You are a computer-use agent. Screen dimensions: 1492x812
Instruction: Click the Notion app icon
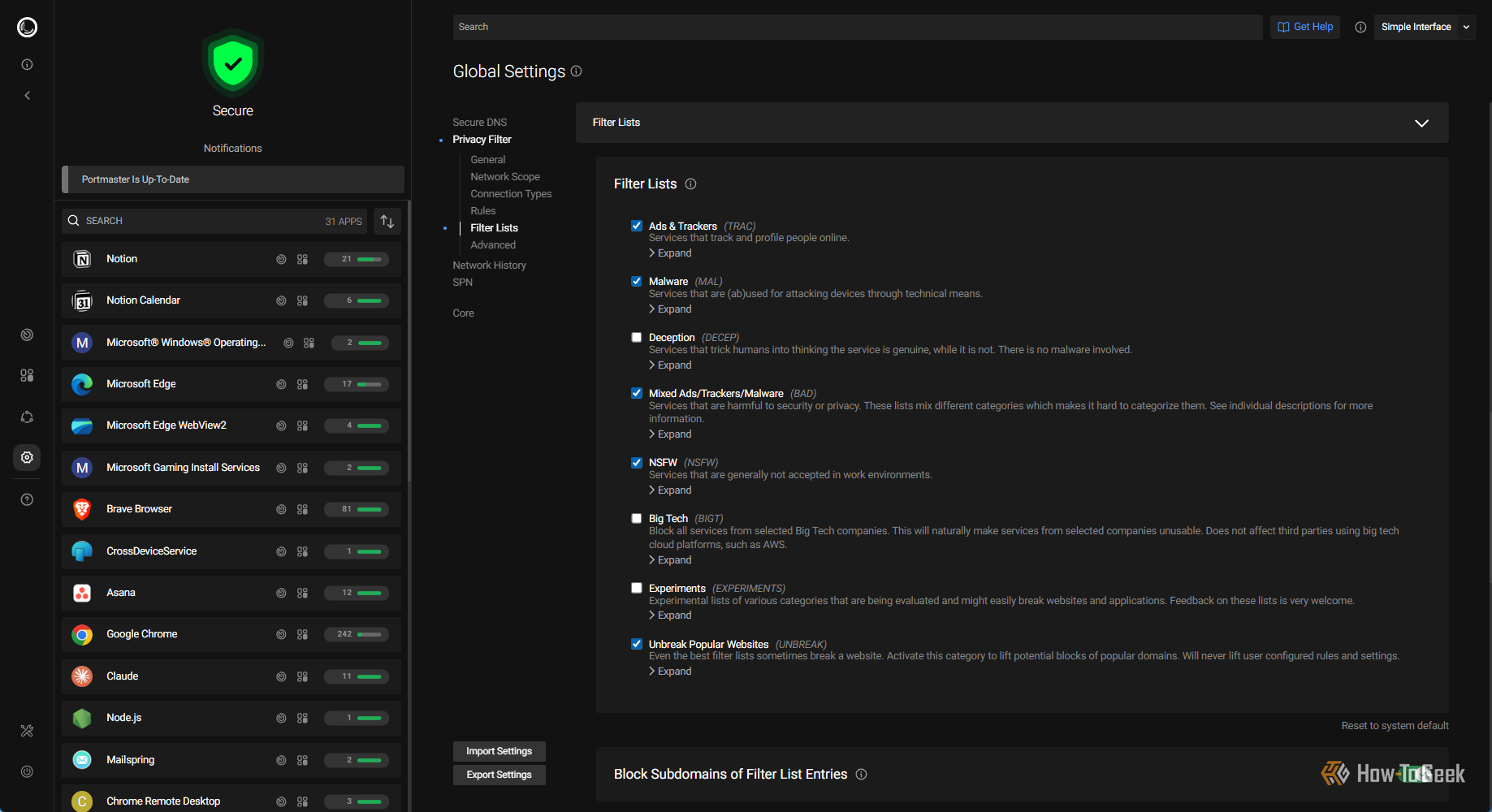click(82, 259)
